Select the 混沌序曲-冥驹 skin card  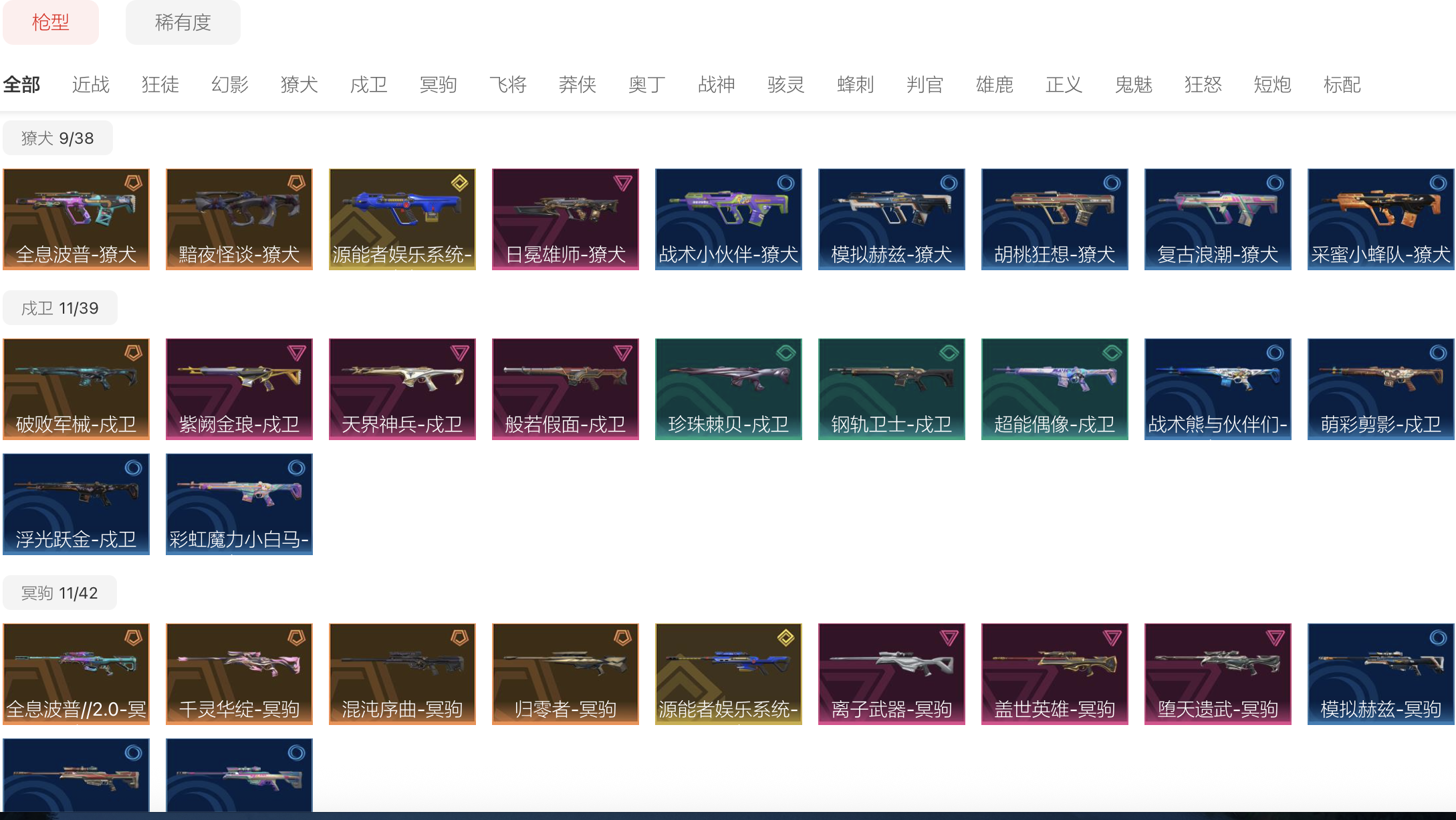(x=402, y=674)
